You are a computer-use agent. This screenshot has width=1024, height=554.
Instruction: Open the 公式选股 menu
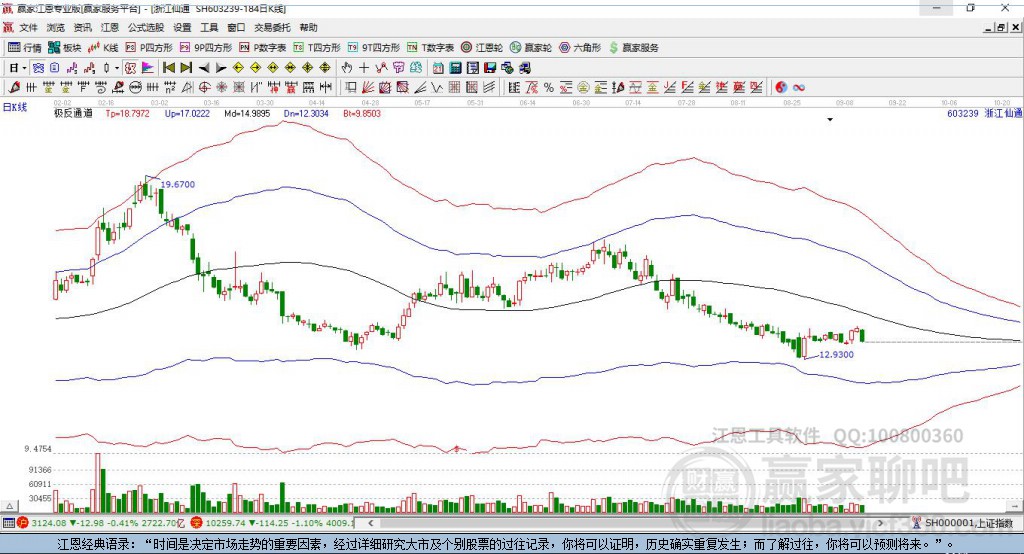[x=146, y=27]
